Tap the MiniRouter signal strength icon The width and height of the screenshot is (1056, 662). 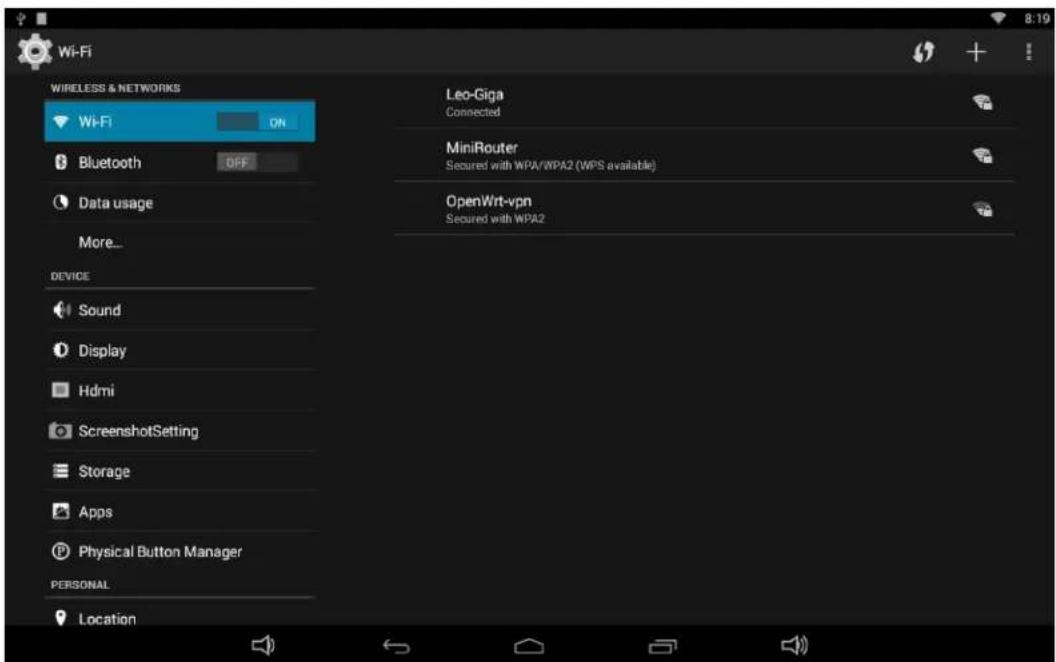click(x=983, y=156)
